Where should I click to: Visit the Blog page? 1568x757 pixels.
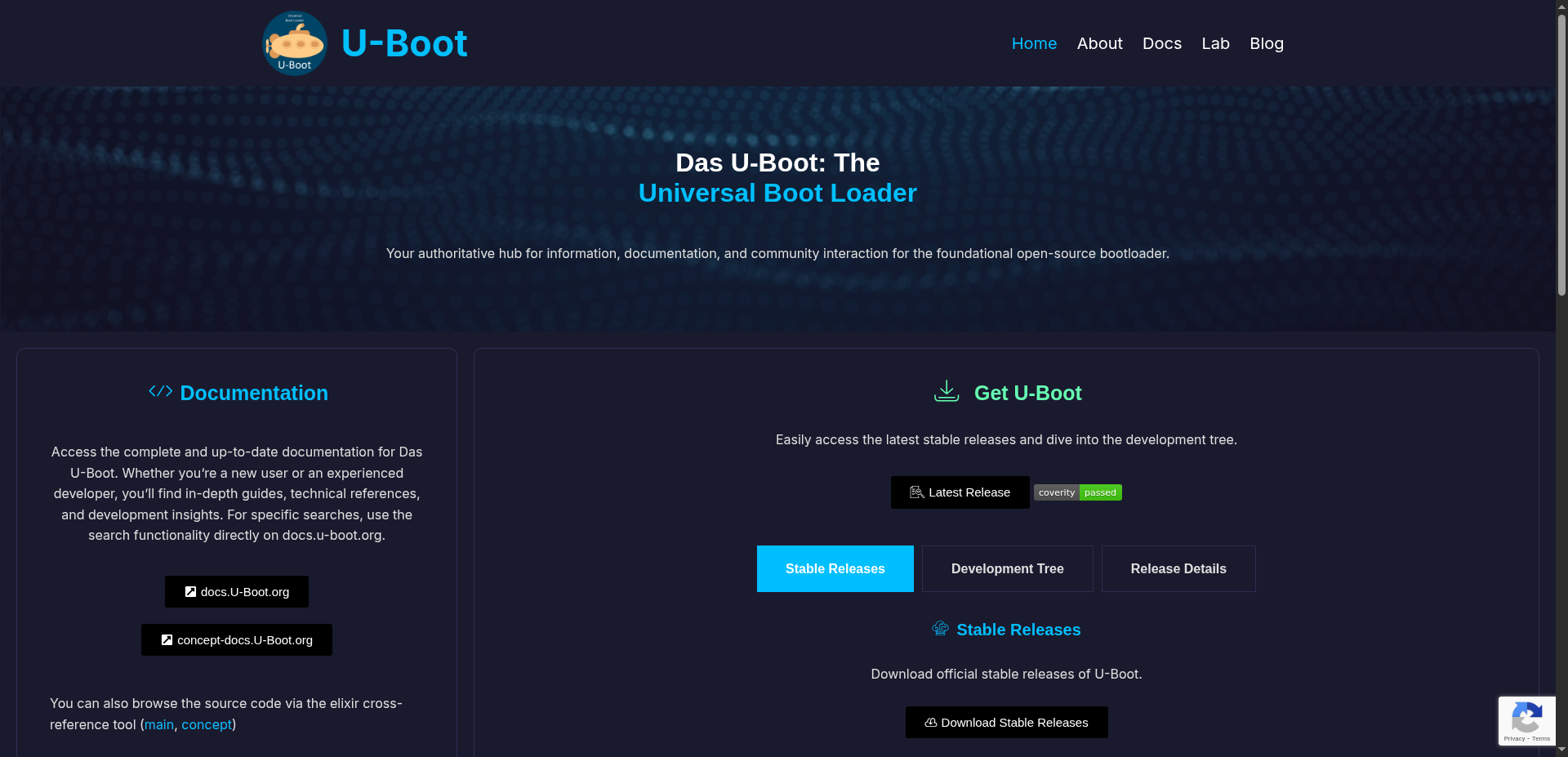click(1267, 43)
